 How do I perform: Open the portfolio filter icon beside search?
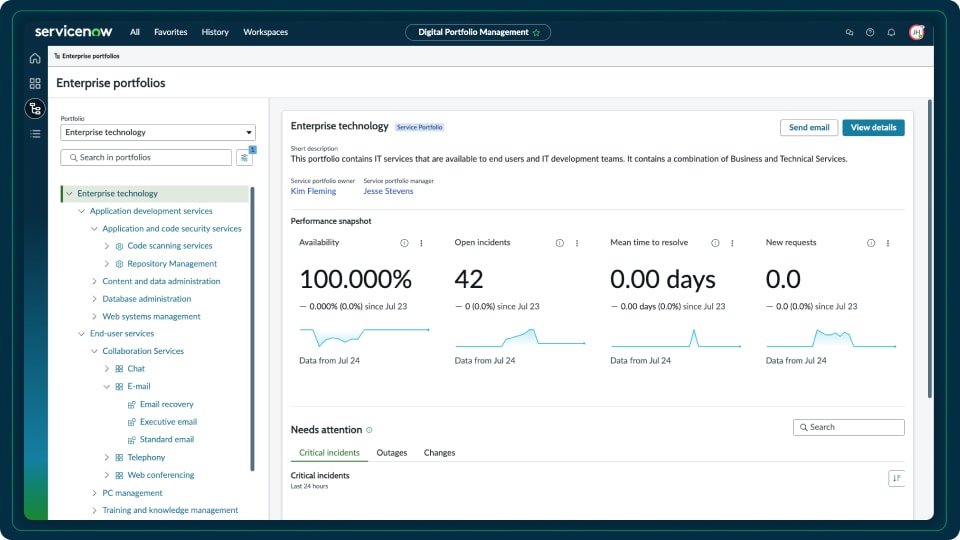pos(244,157)
